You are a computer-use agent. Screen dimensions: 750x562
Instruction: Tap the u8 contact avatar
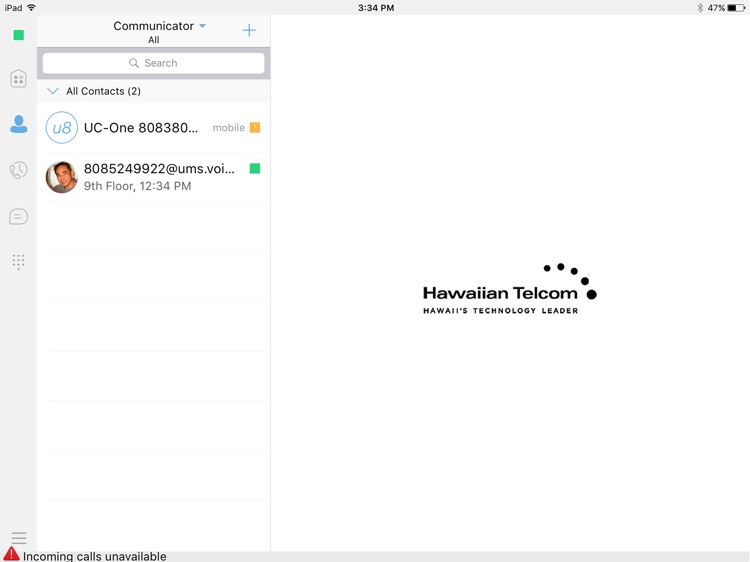(62, 128)
